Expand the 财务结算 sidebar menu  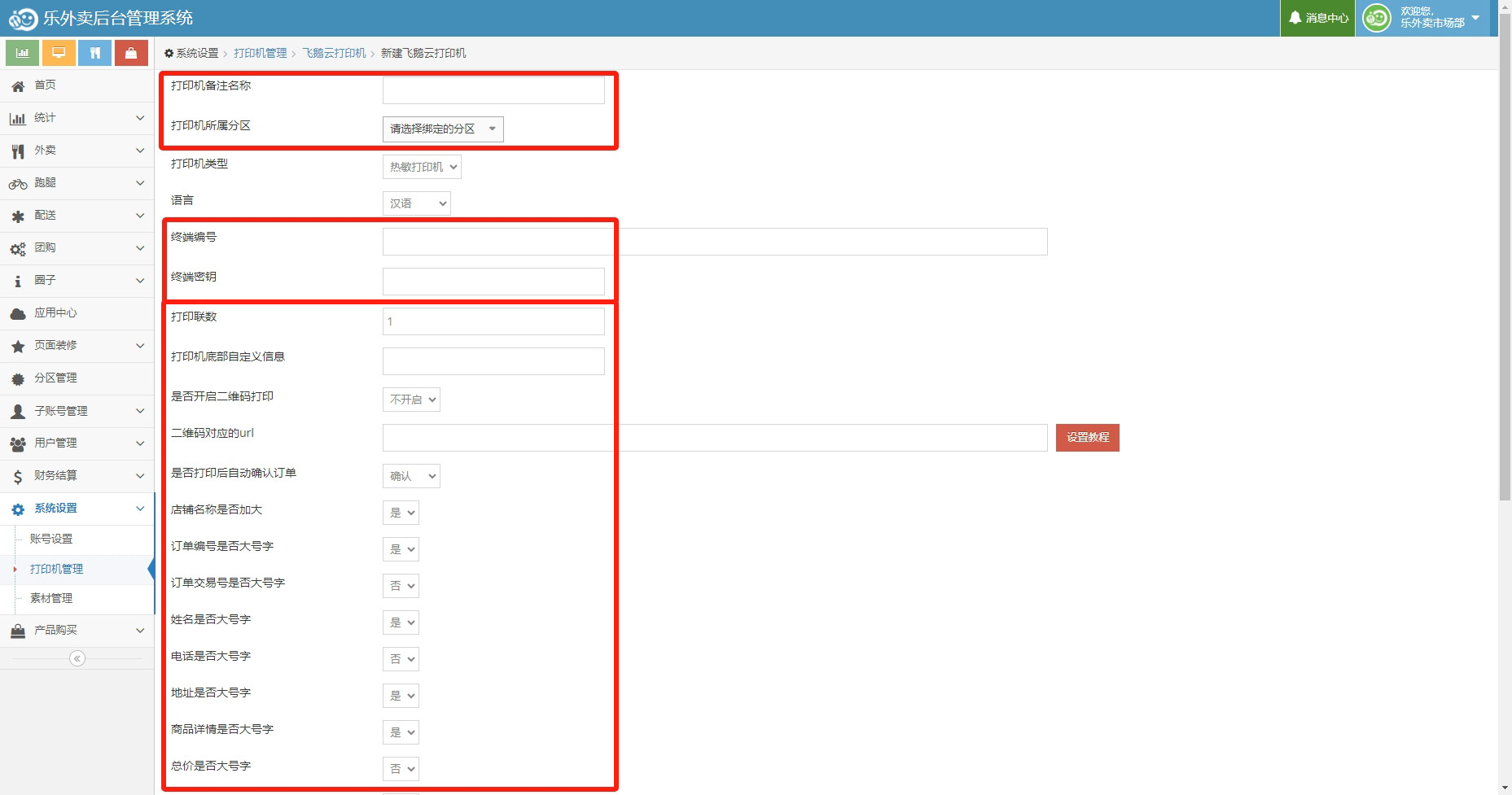coord(77,476)
